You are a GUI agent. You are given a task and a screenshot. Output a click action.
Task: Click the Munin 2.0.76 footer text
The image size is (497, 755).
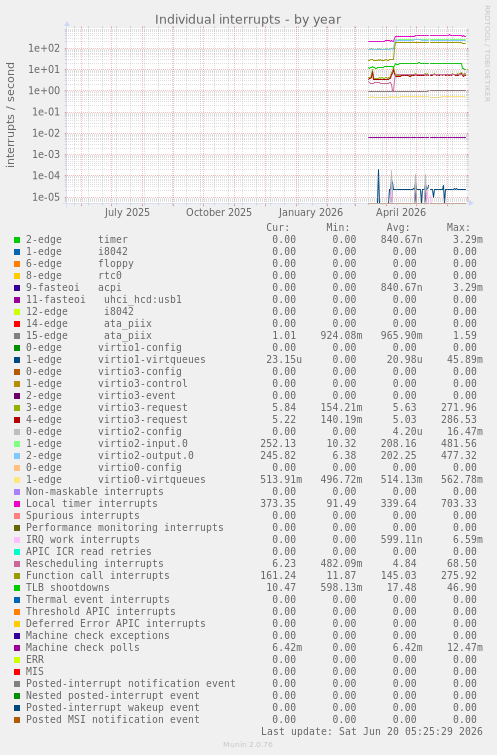248,744
